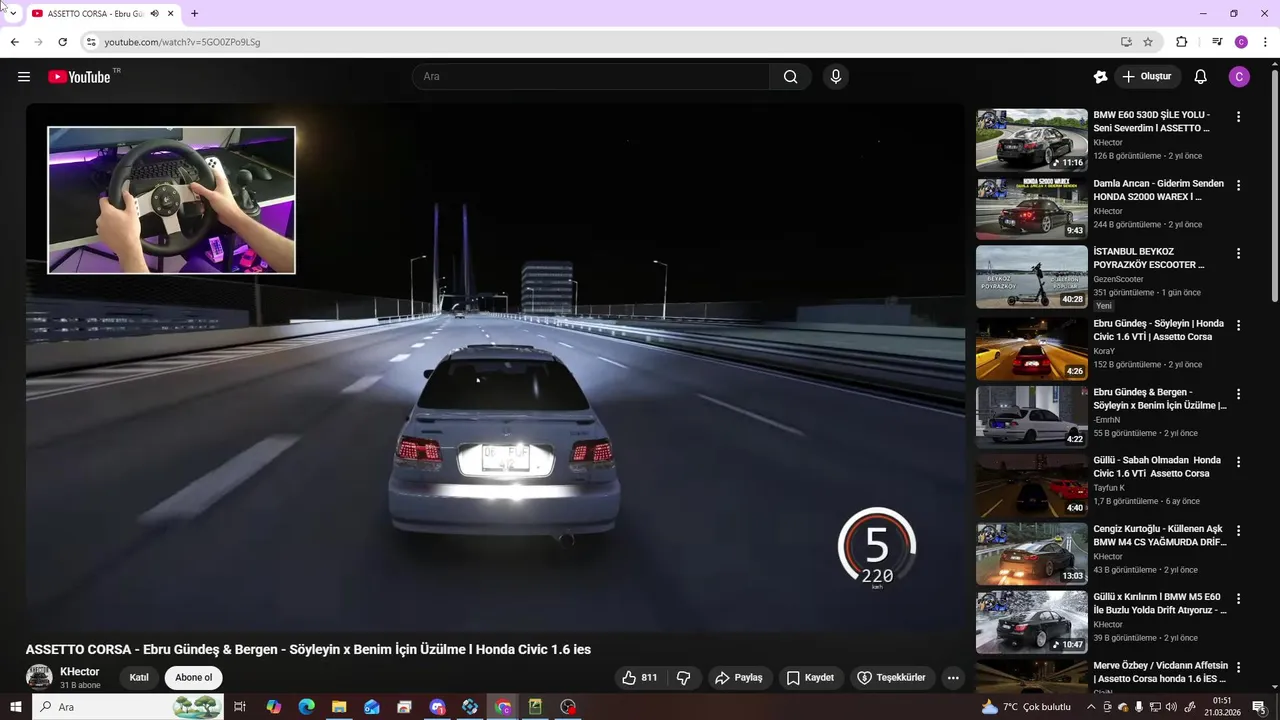This screenshot has height=720, width=1280.
Task: Mute the tab via speaker icon
Action: [154, 13]
